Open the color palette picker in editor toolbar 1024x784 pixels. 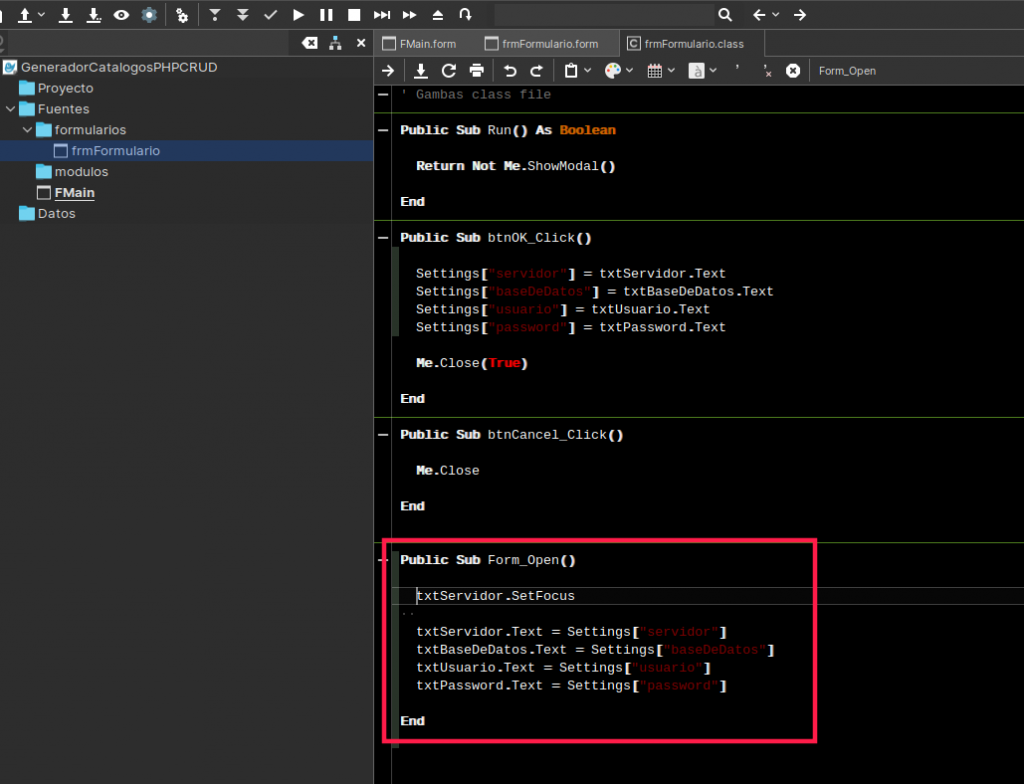pyautogui.click(x=612, y=71)
